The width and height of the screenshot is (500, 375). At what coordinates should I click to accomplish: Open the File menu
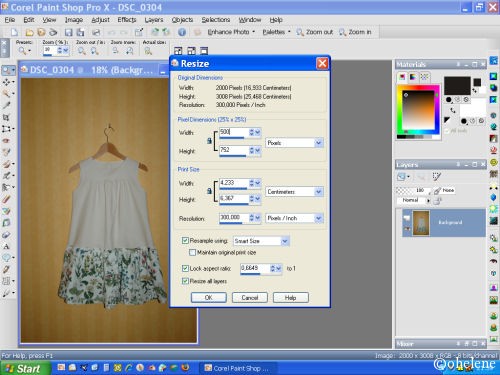click(x=10, y=20)
